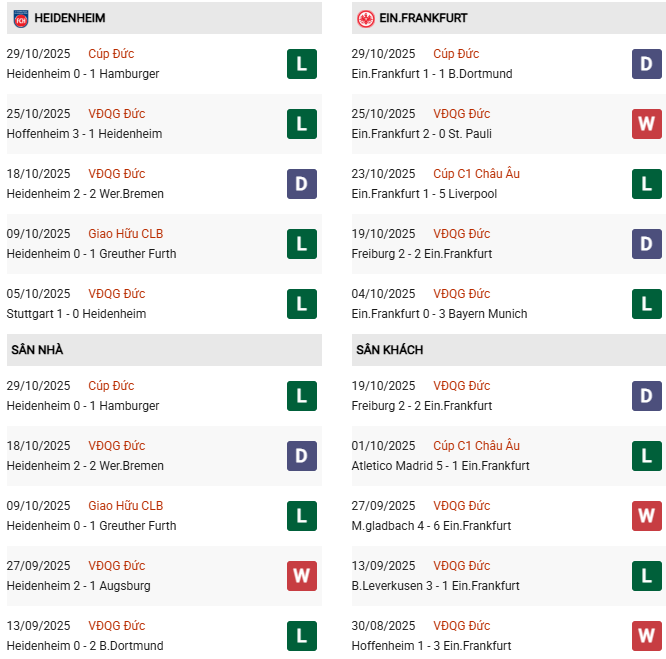Click loss badge for Ein.Frankfurt 1 - 5 Liverpool
The width and height of the screenshot is (666, 659).
(x=647, y=184)
